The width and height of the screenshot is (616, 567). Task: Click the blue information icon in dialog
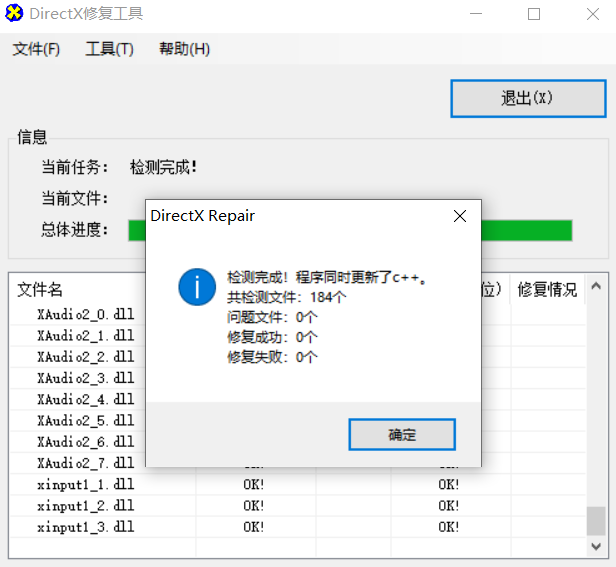(197, 286)
